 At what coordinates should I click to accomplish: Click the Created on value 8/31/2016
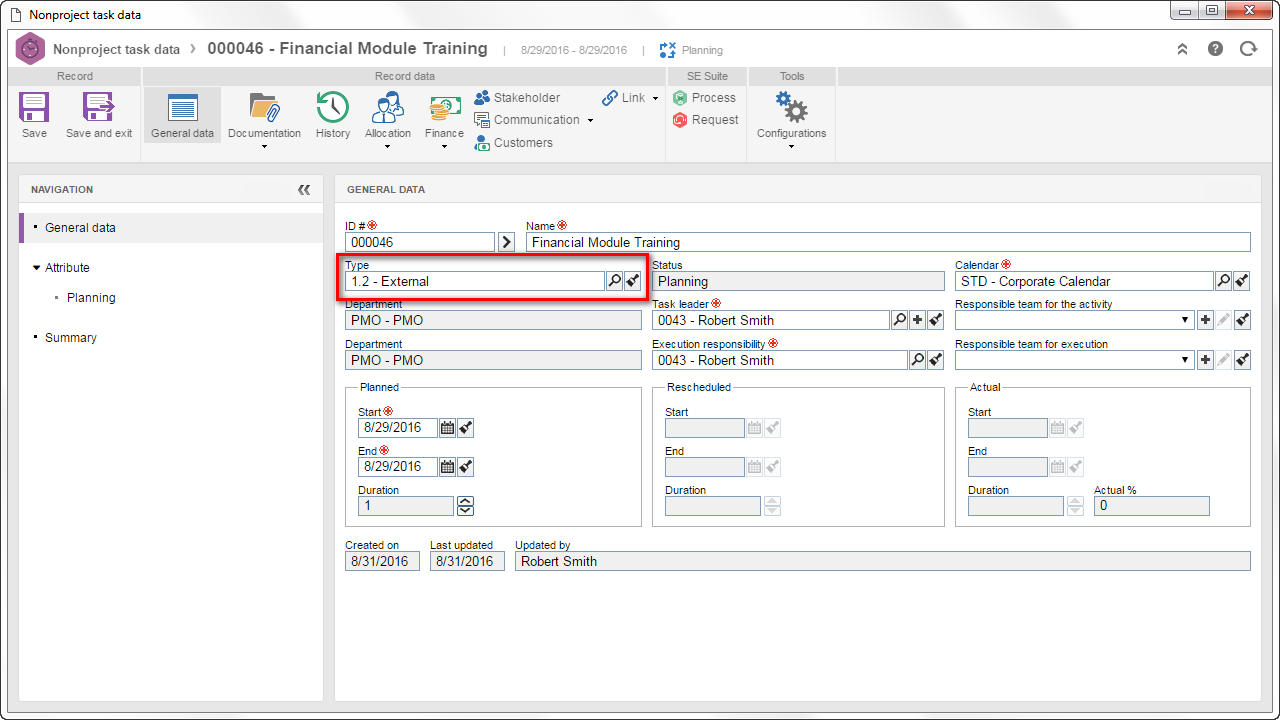(383, 561)
